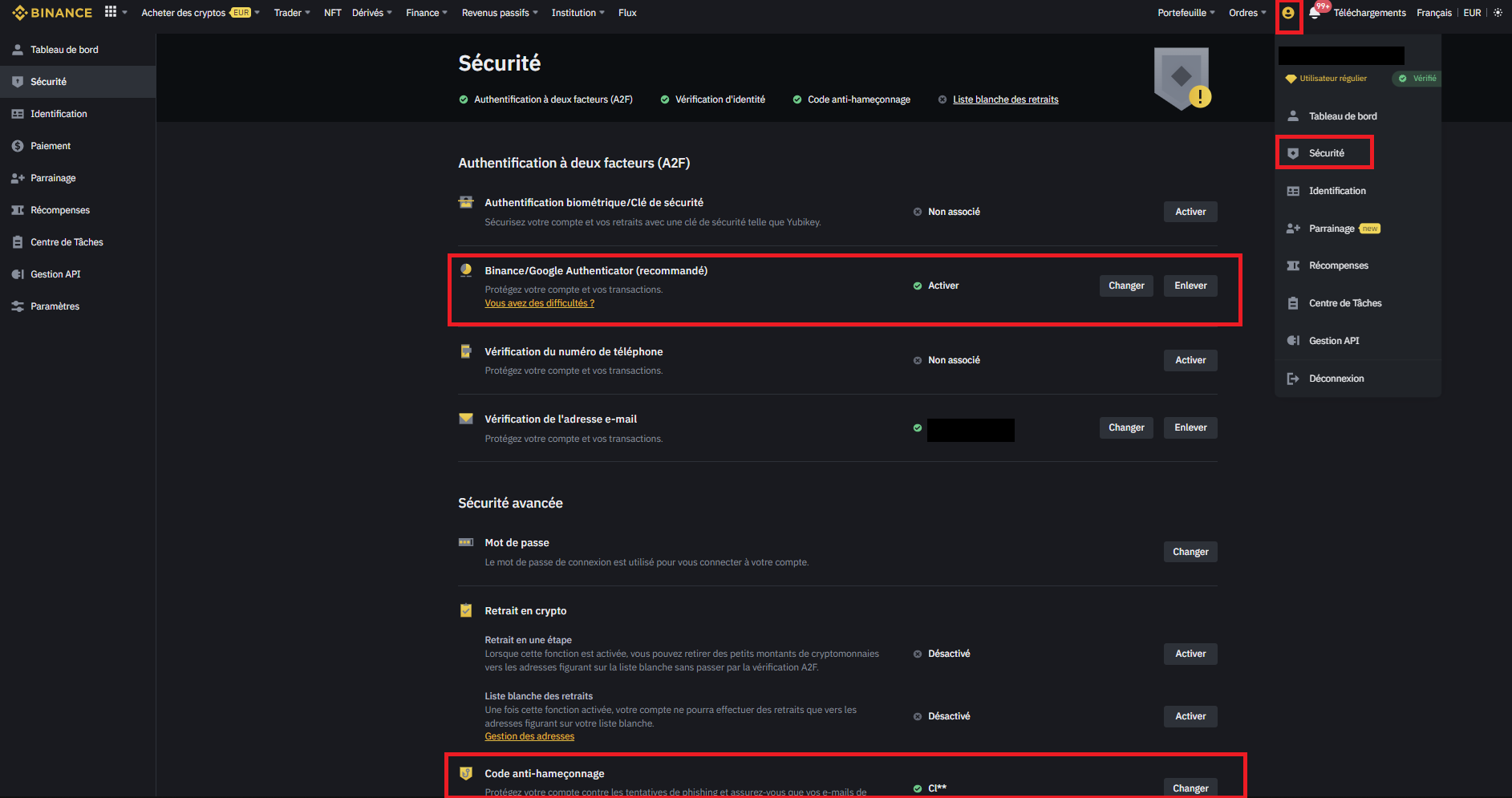Click Tableau de bord sidebar person icon

18,50
